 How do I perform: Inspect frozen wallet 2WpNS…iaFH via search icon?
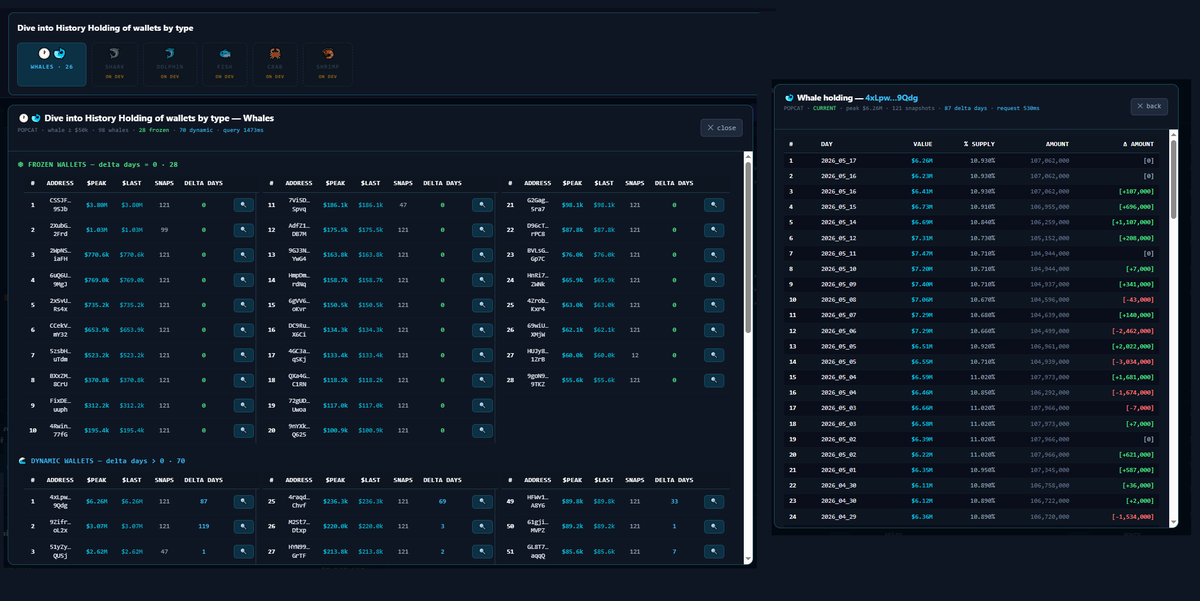[x=245, y=255]
